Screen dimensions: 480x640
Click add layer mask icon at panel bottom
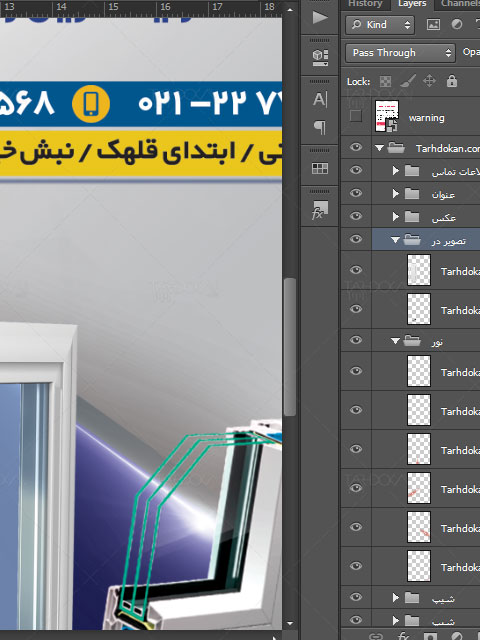(x=431, y=636)
